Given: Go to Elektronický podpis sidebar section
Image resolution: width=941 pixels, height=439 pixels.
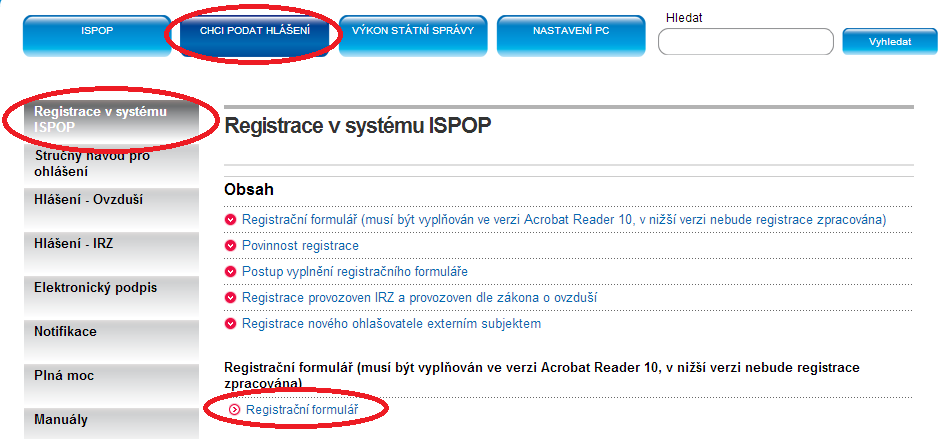Looking at the screenshot, I should tap(111, 296).
